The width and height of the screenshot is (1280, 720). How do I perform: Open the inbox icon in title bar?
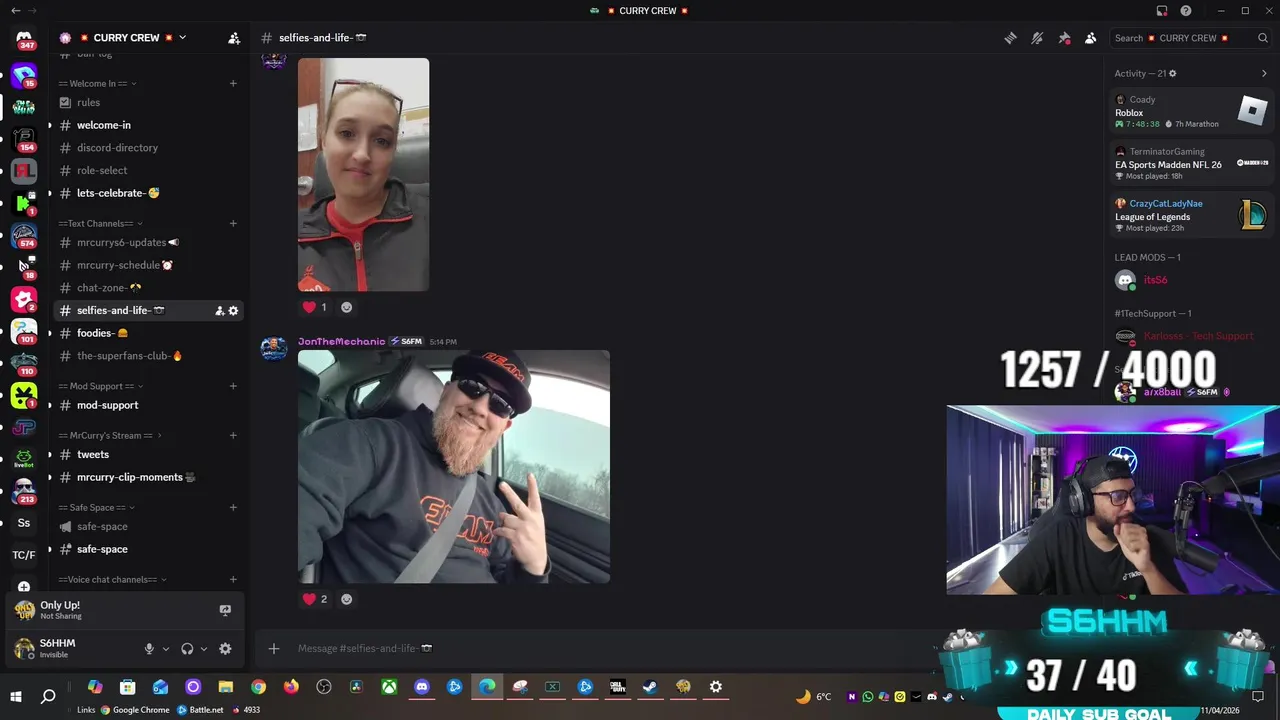[x=1162, y=11]
